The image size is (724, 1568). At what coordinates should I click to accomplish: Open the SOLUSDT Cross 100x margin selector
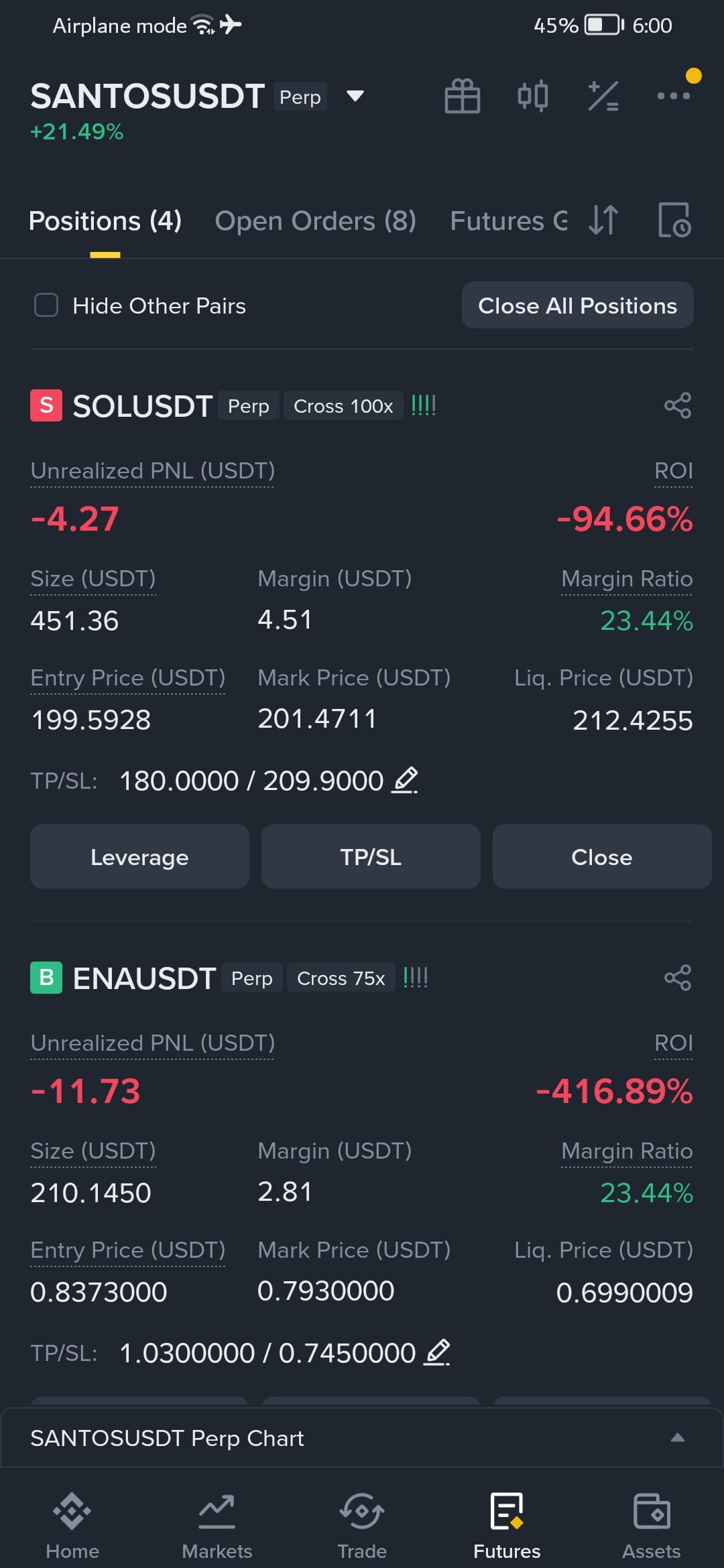343,405
